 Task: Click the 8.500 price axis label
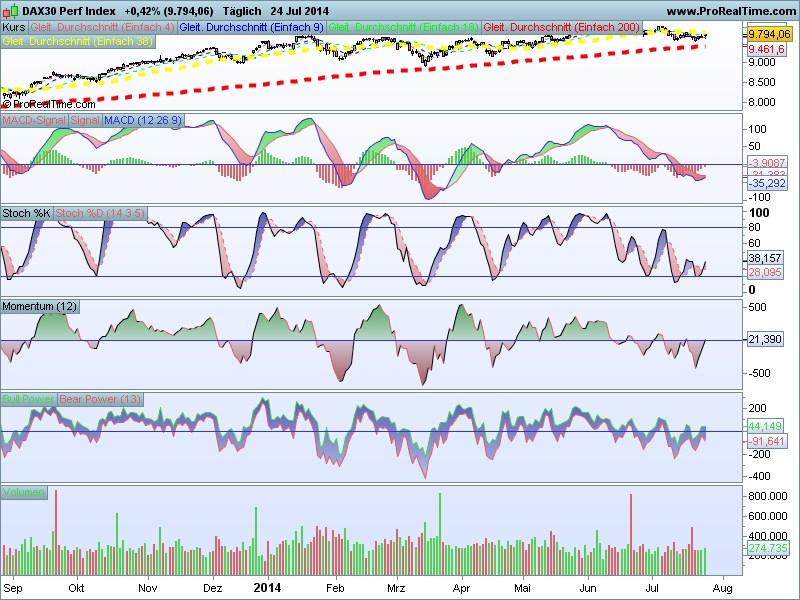click(762, 82)
